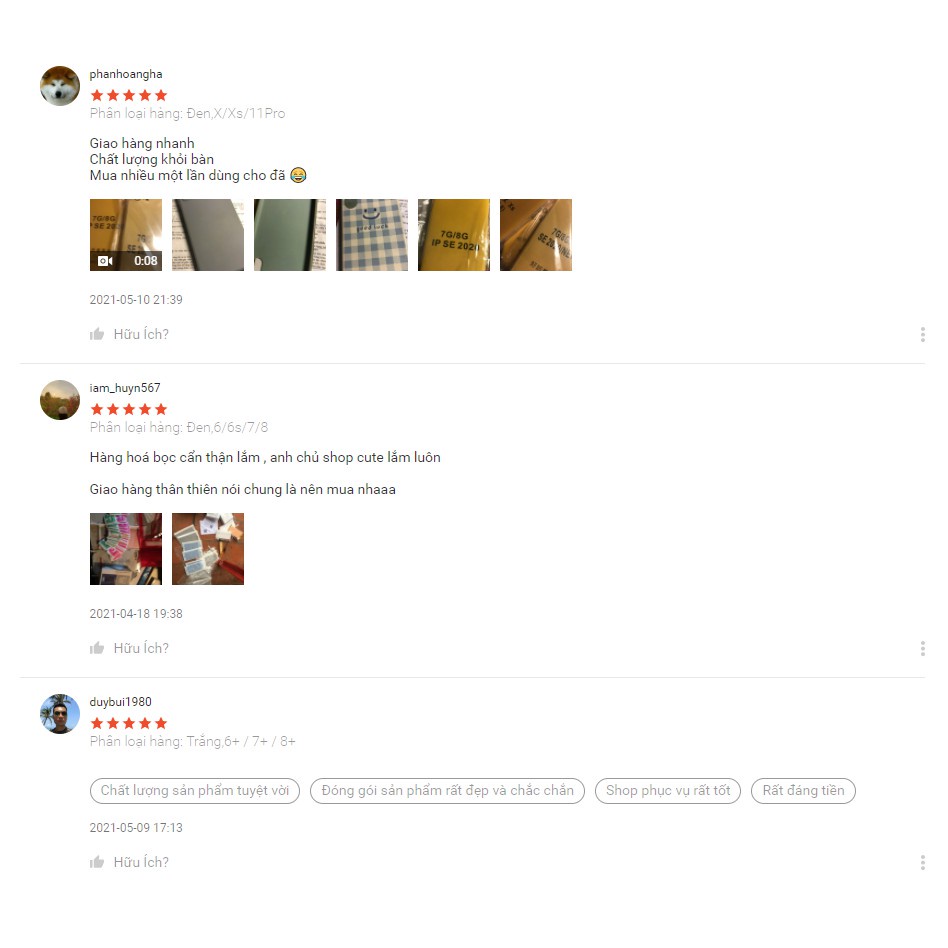Screen dimensions: 948x948
Task: Open duybui1980's profile avatar
Action: coord(60,714)
